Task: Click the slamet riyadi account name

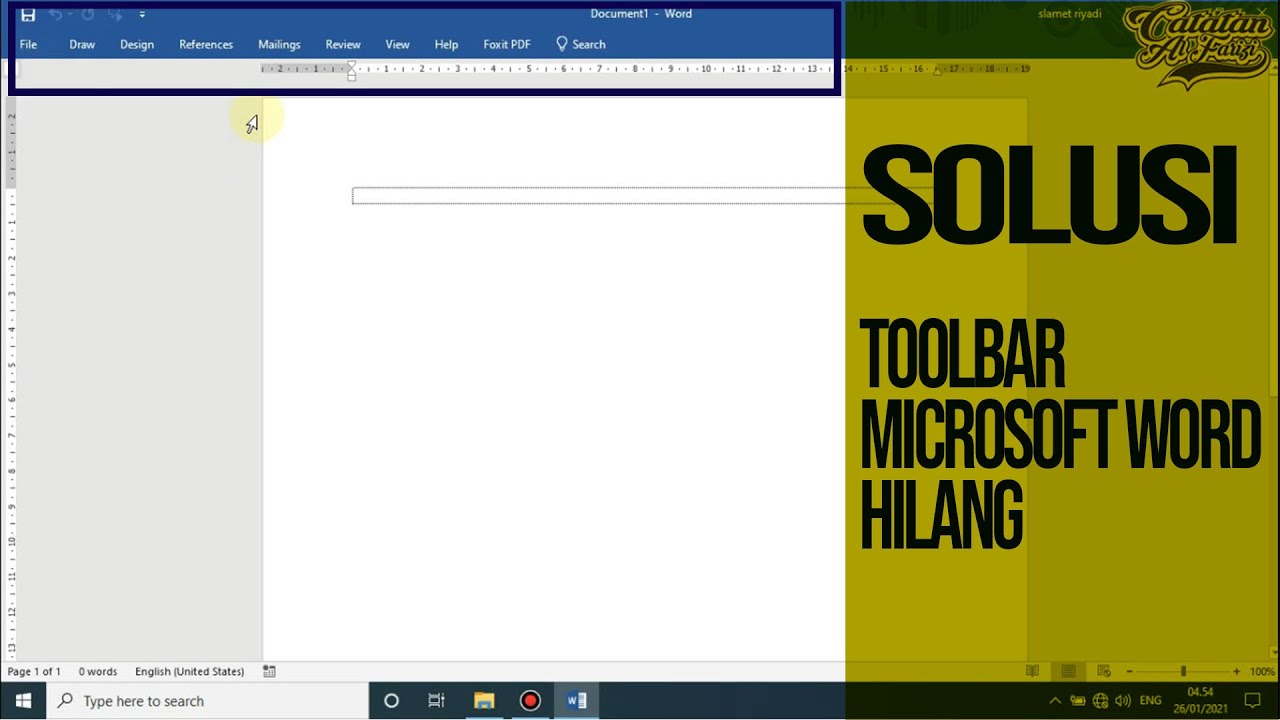Action: click(1069, 14)
